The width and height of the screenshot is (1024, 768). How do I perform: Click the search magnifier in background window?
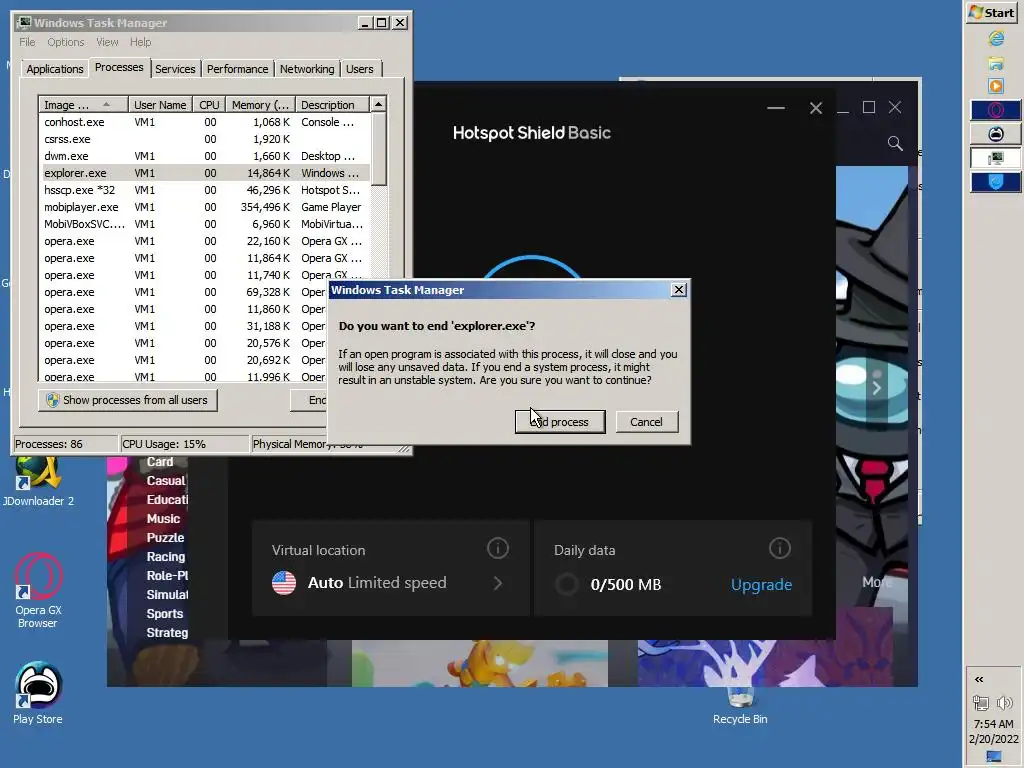(x=895, y=143)
